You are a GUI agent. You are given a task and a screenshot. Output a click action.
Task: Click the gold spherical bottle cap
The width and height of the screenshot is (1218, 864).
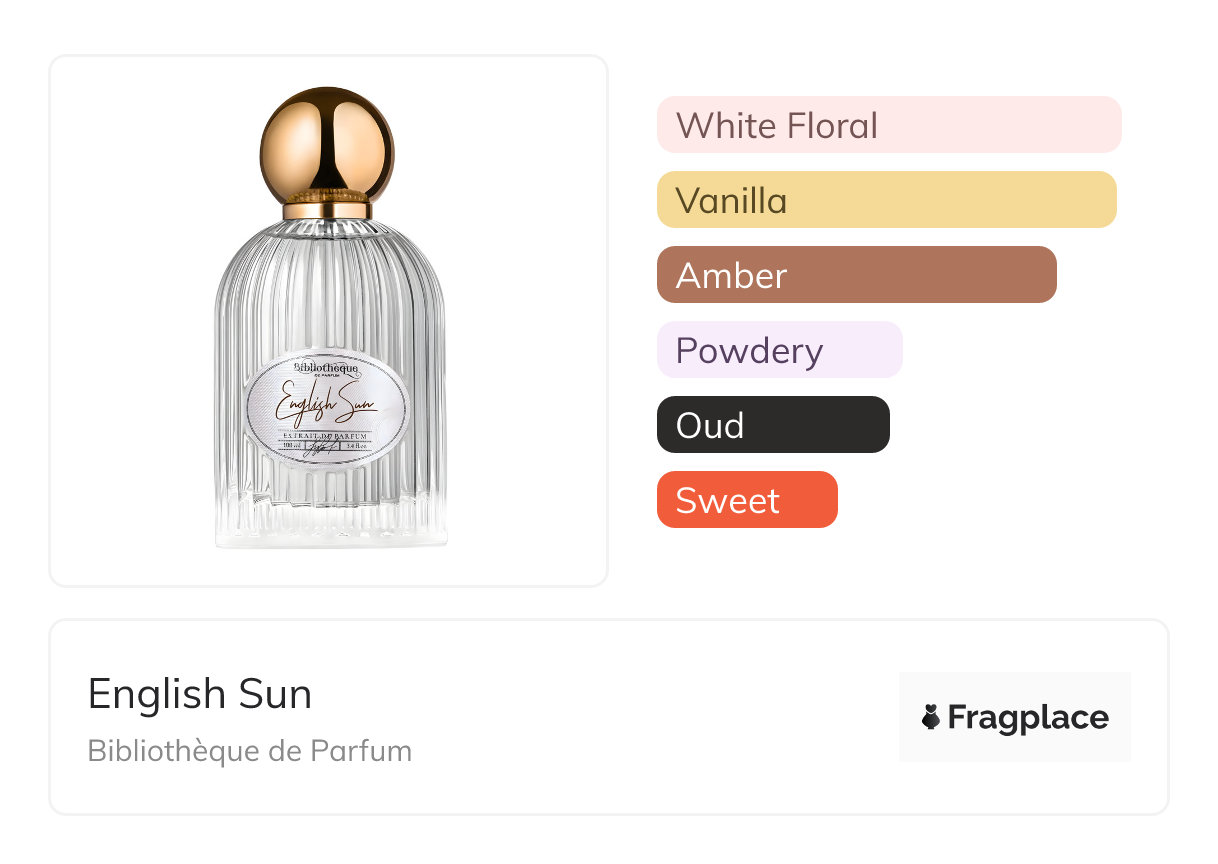click(x=327, y=143)
